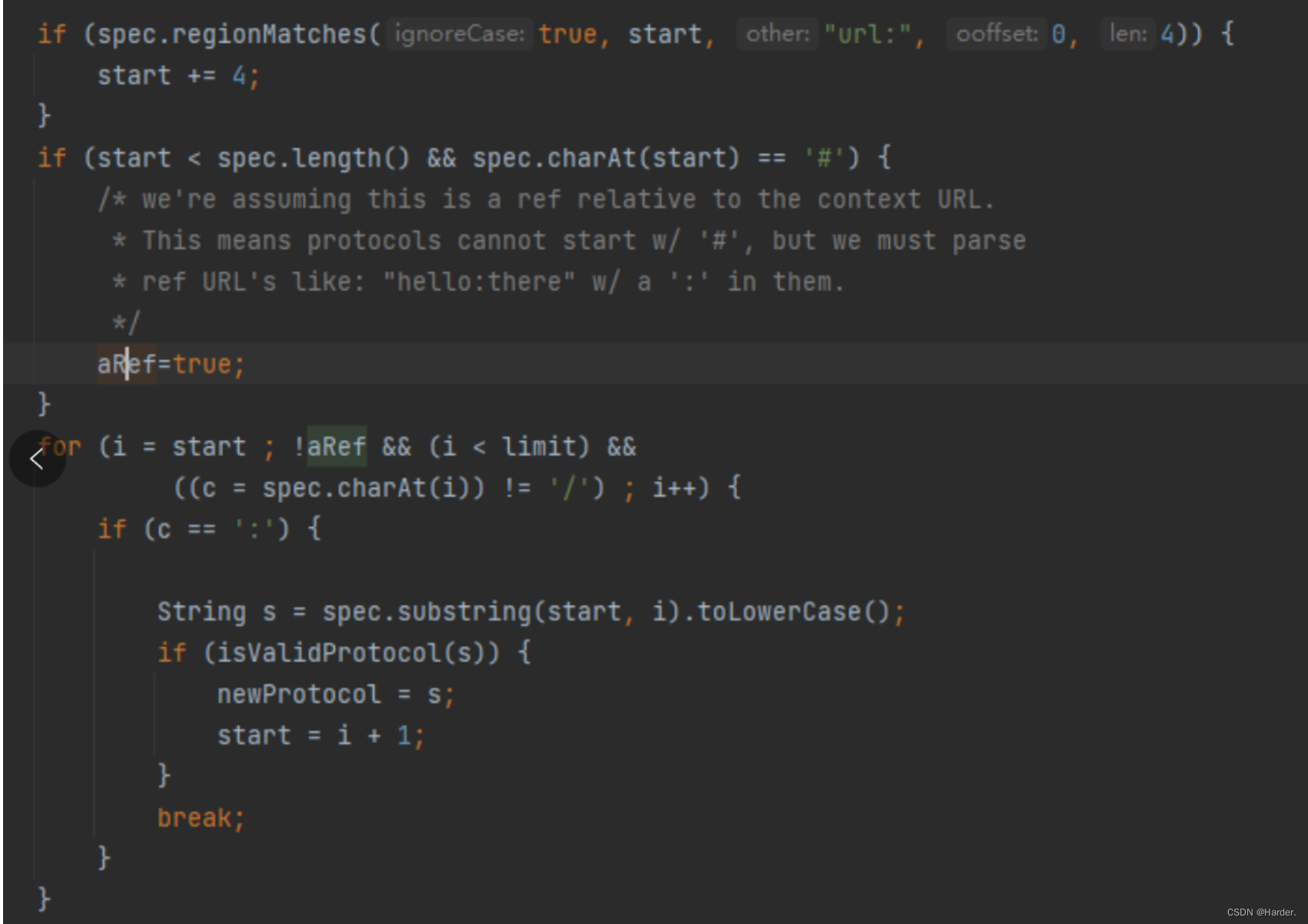Screen dimensions: 1308x924
Task: Click the 'ooffset:' parameter hint
Action: click(996, 34)
